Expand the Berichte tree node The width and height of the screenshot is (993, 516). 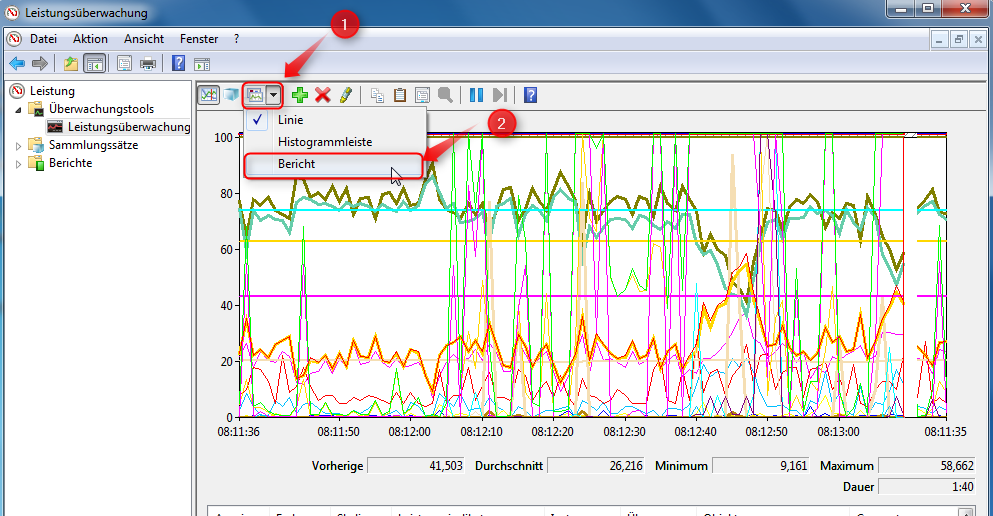tap(18, 164)
